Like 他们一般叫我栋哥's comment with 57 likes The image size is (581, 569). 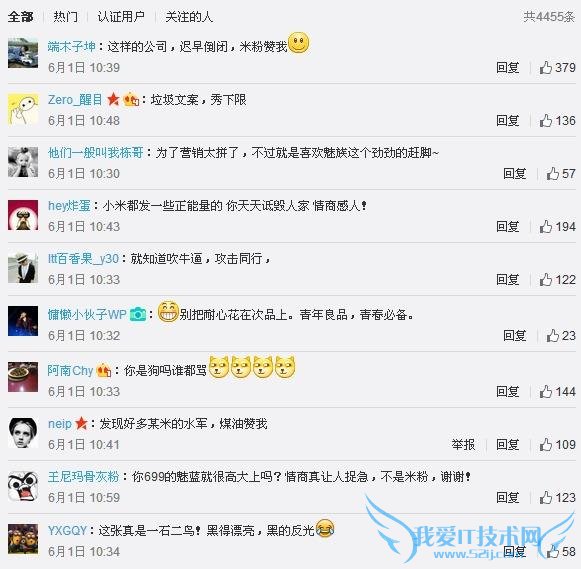pyautogui.click(x=552, y=173)
